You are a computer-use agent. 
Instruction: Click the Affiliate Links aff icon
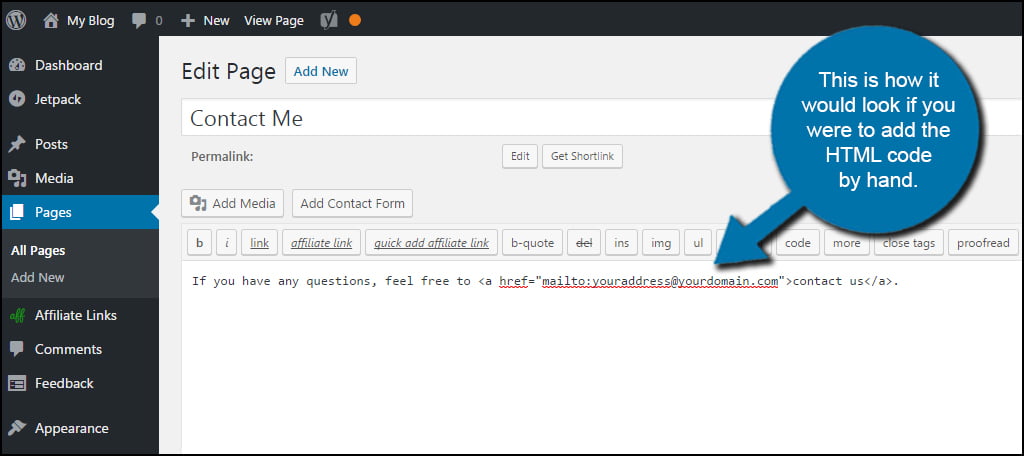[18, 316]
